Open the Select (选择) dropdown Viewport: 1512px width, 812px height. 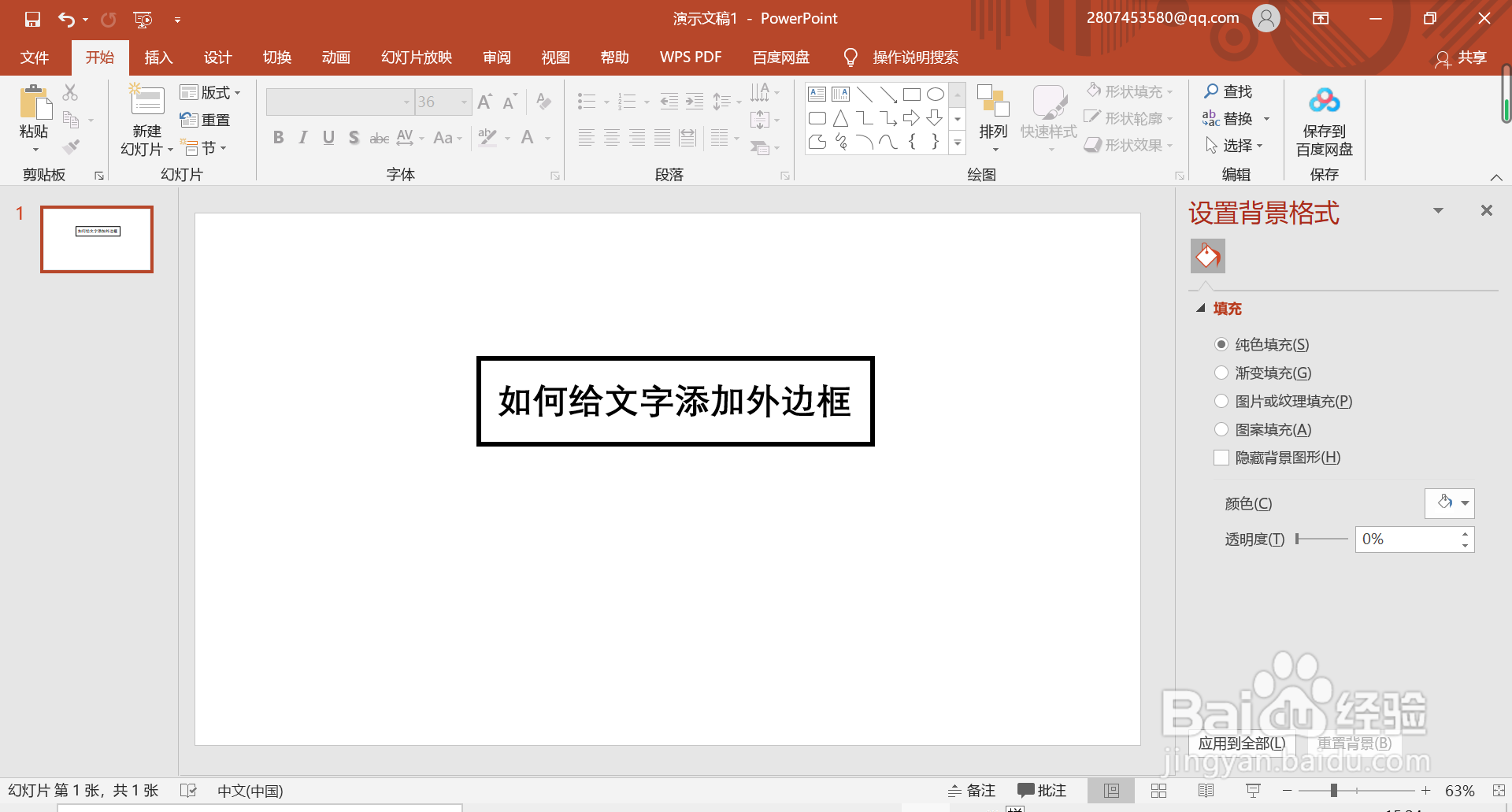pos(1234,146)
